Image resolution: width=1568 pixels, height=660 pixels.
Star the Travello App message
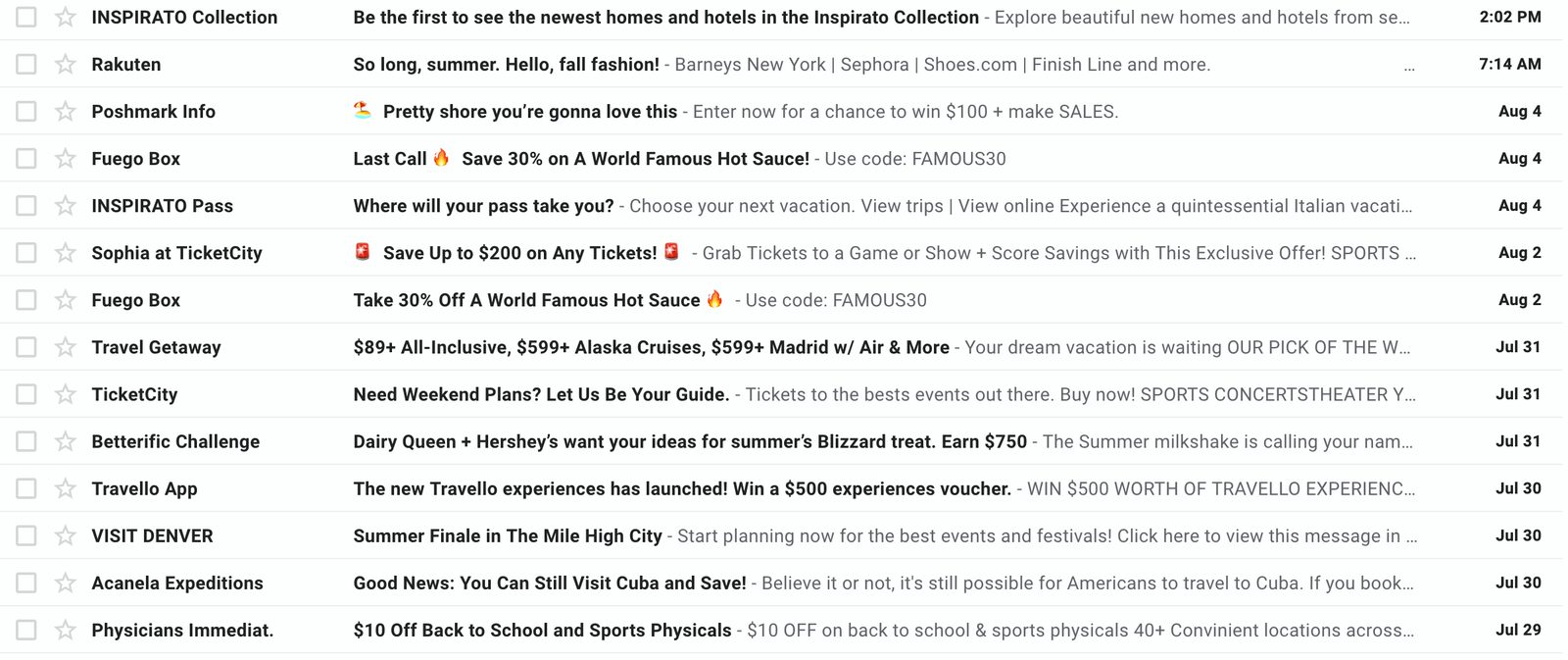[65, 487]
